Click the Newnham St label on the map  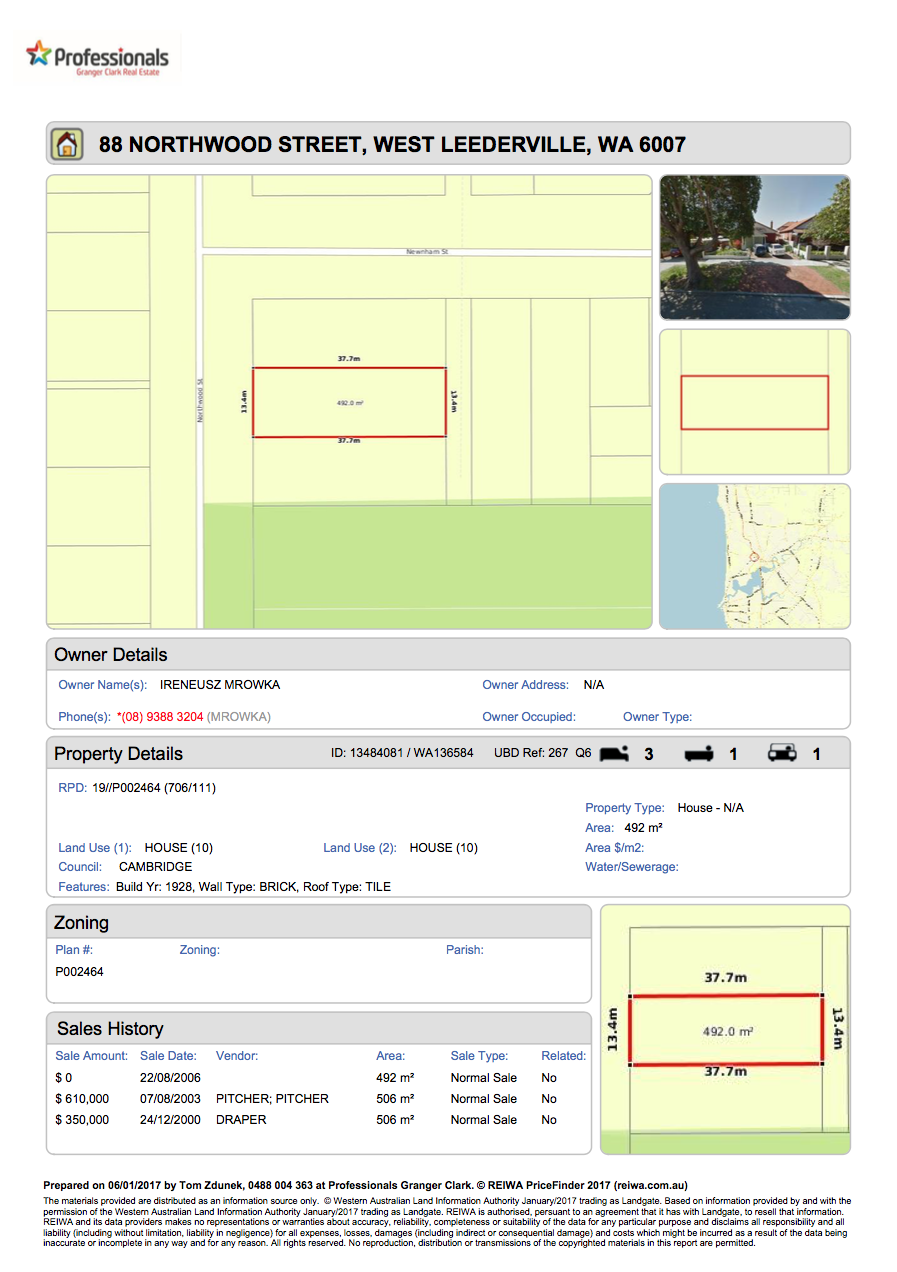point(427,252)
